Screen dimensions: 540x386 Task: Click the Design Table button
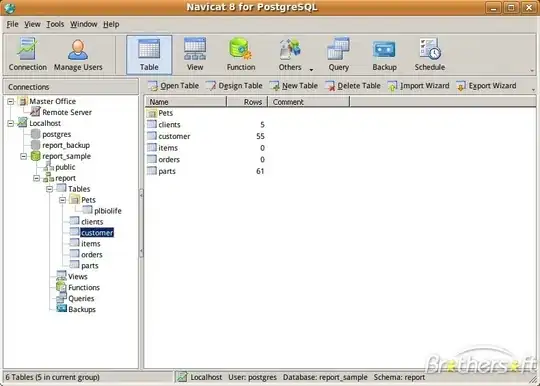pyautogui.click(x=234, y=86)
